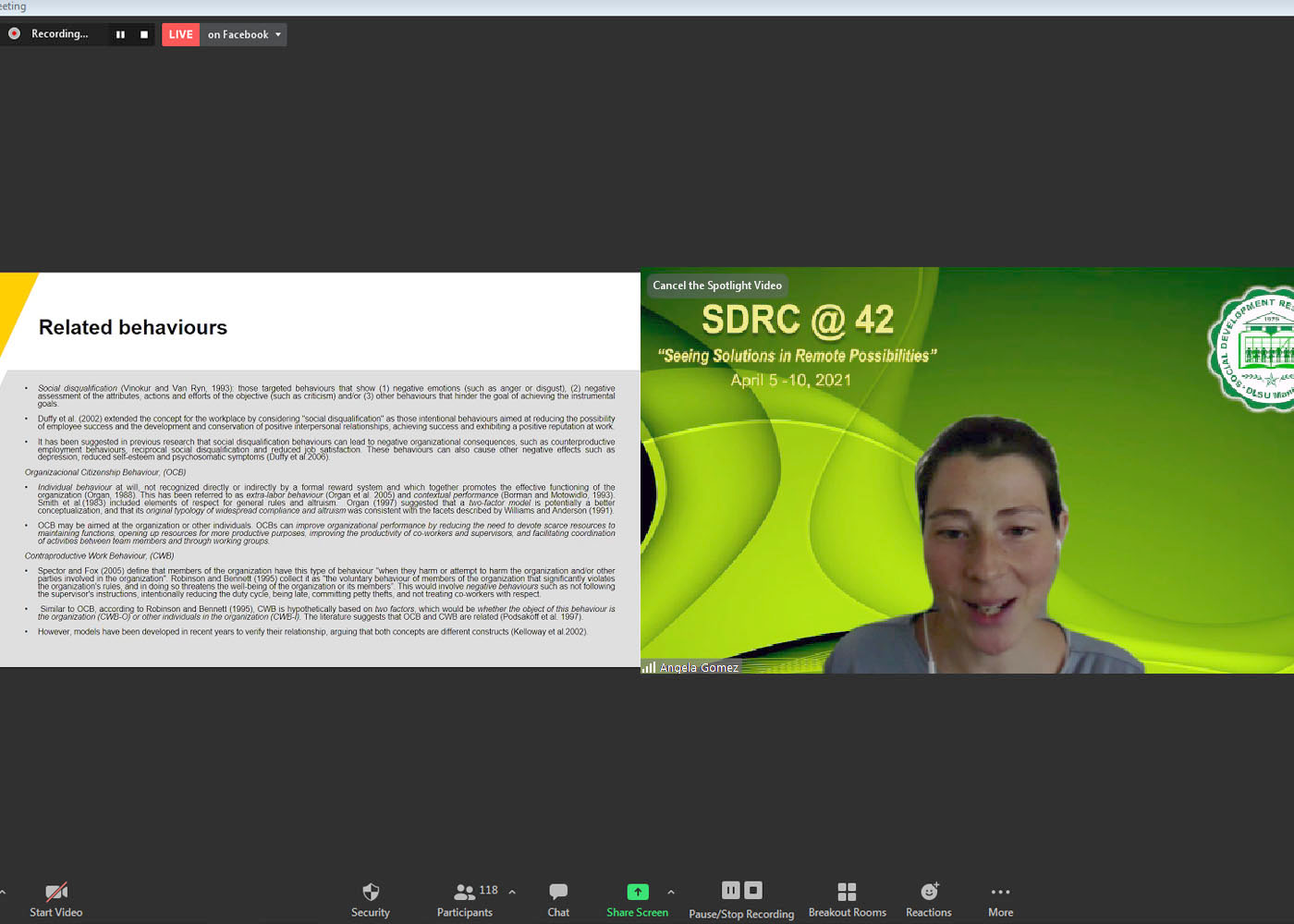
Task: Click Cancel the Spotlight Video
Action: pyautogui.click(x=717, y=286)
